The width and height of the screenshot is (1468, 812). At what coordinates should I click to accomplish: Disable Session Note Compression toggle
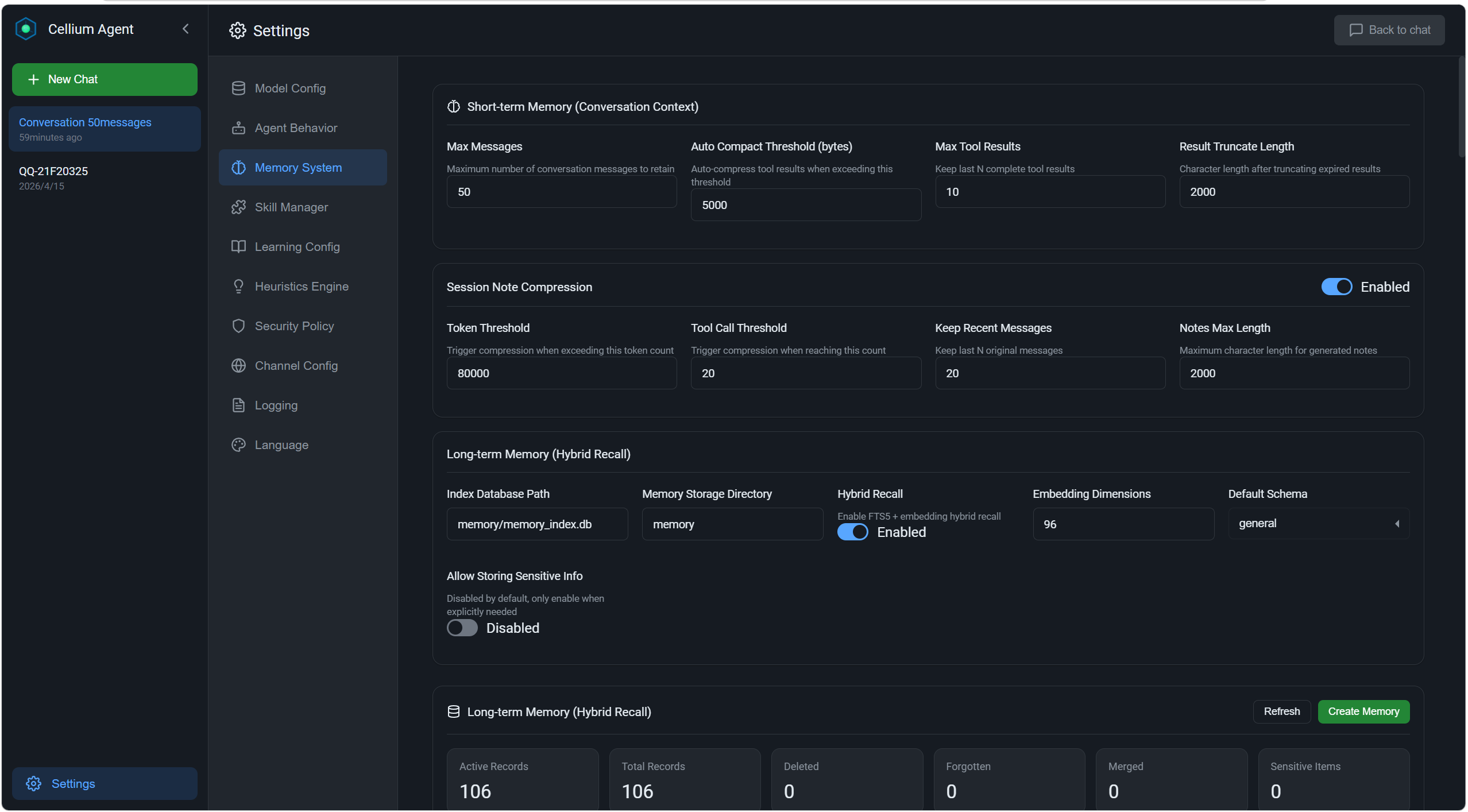1336,287
